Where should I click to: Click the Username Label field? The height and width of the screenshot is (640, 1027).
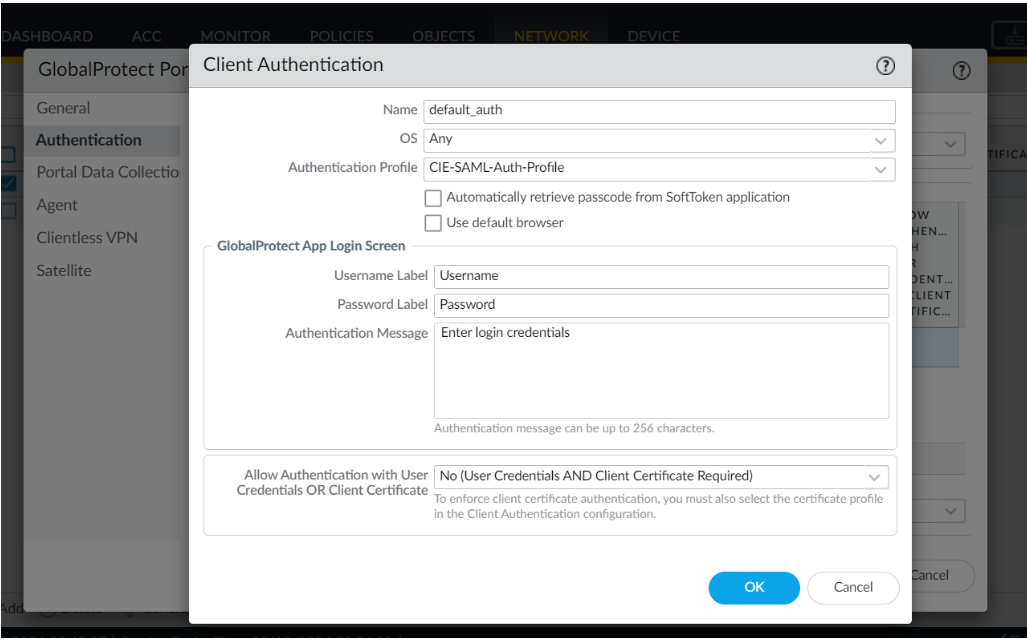(x=661, y=276)
